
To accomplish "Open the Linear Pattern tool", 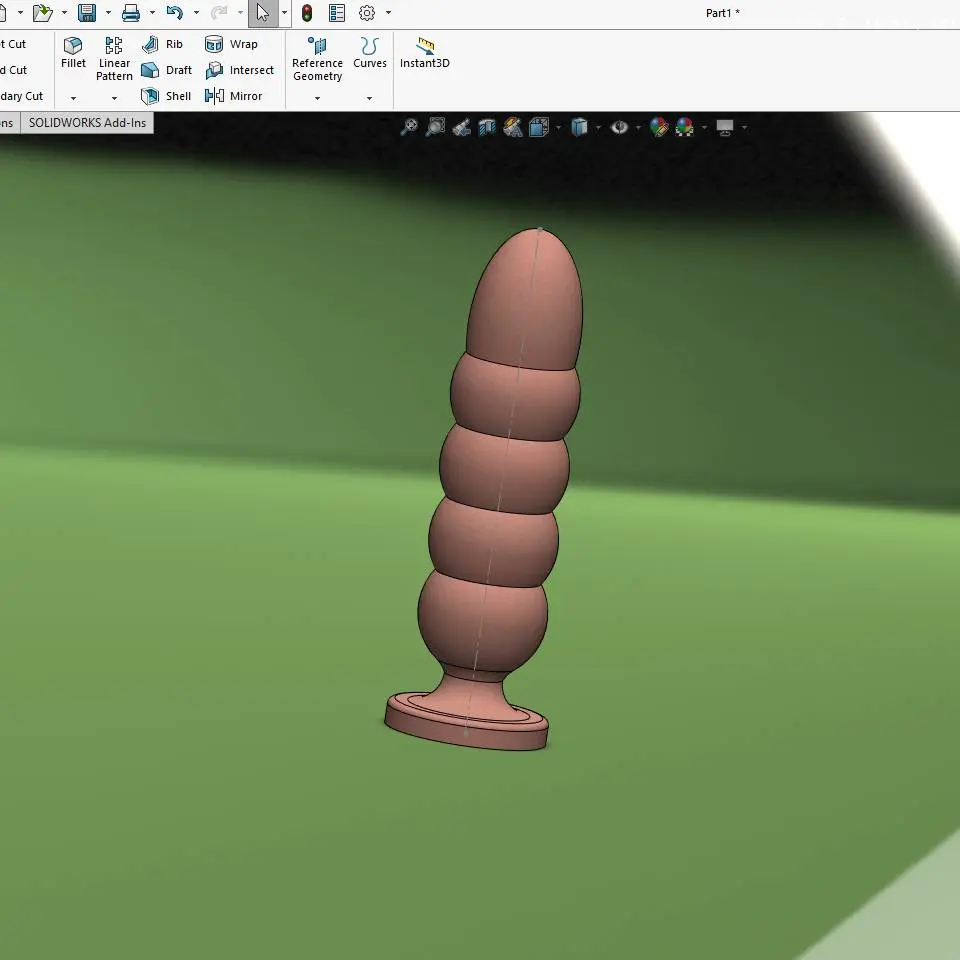I will (x=114, y=59).
